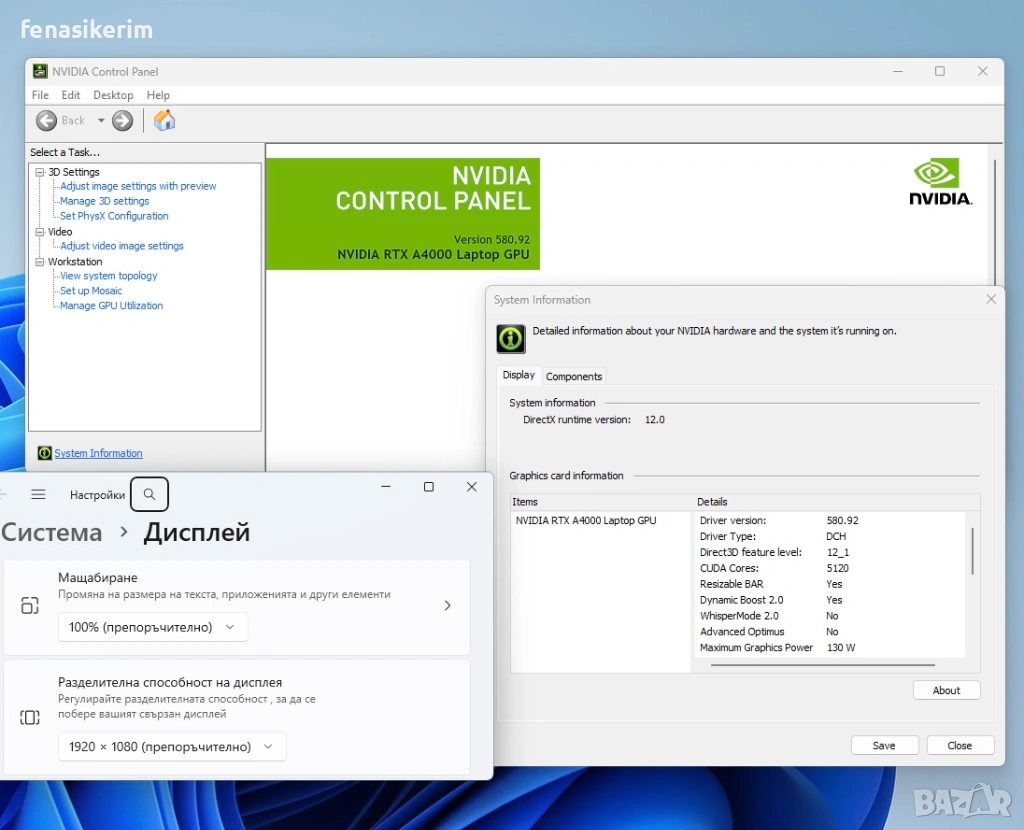Open the 100% scaling dropdown

click(152, 627)
